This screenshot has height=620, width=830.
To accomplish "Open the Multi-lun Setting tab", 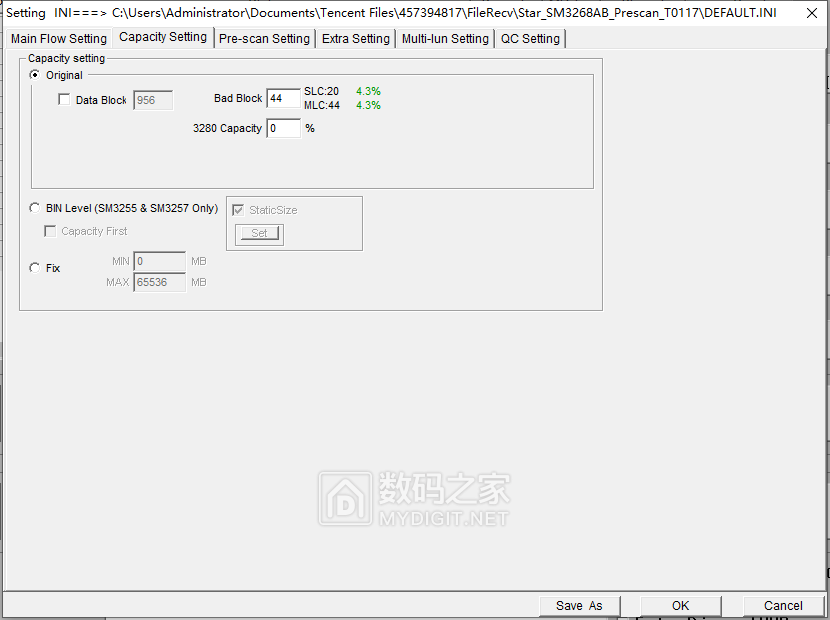I will pos(444,38).
